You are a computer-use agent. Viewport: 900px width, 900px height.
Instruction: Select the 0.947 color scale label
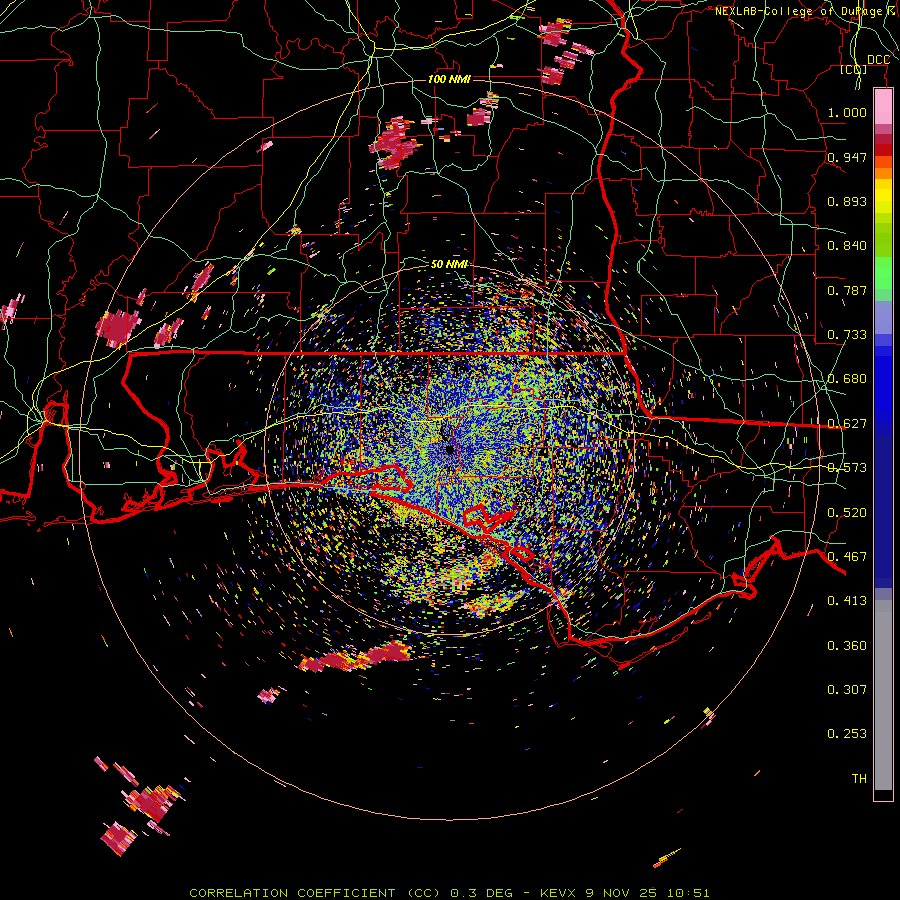847,157
